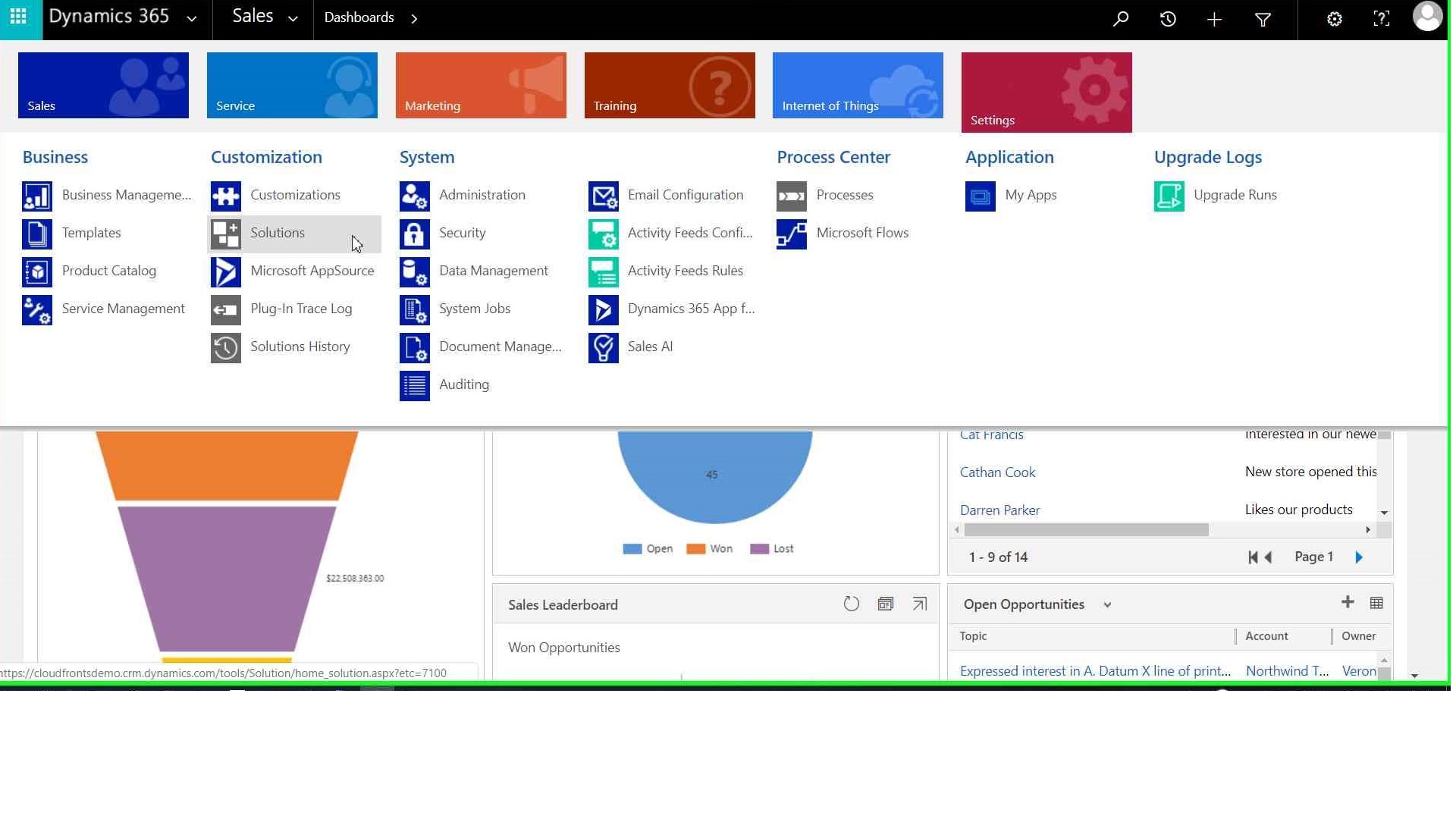Open the advanced find filter icon
Image resolution: width=1456 pixels, height=819 pixels.
1263,20
